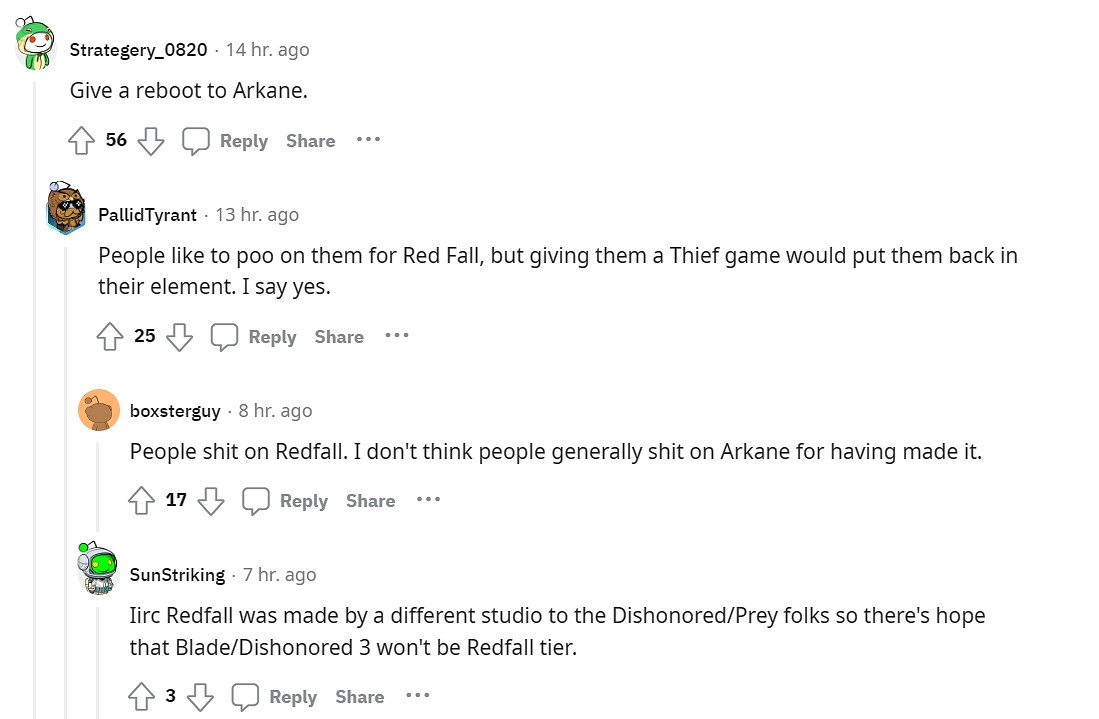
Task: Open SunStriking's username link
Action: [x=177, y=575]
